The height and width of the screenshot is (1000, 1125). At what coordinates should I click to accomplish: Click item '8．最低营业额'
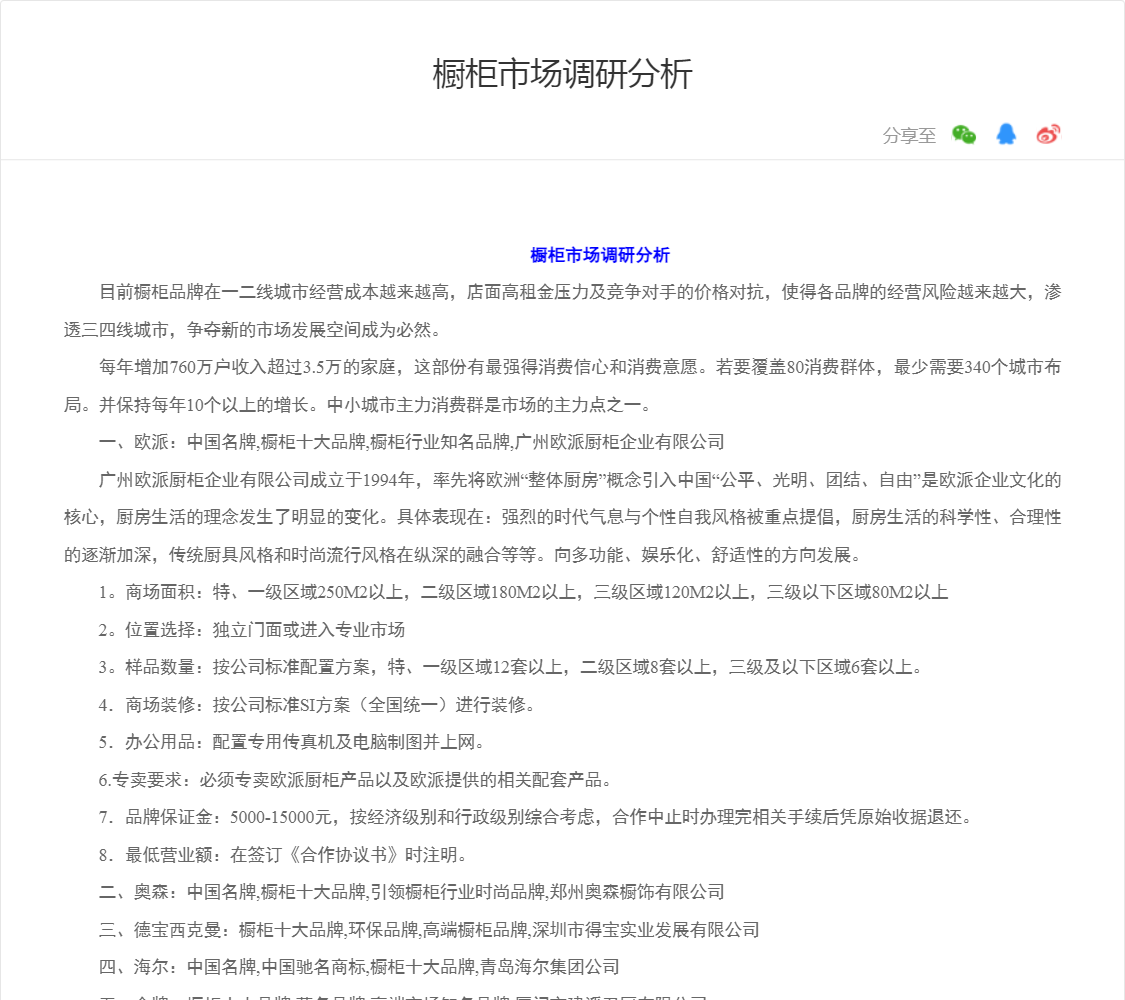tap(283, 854)
